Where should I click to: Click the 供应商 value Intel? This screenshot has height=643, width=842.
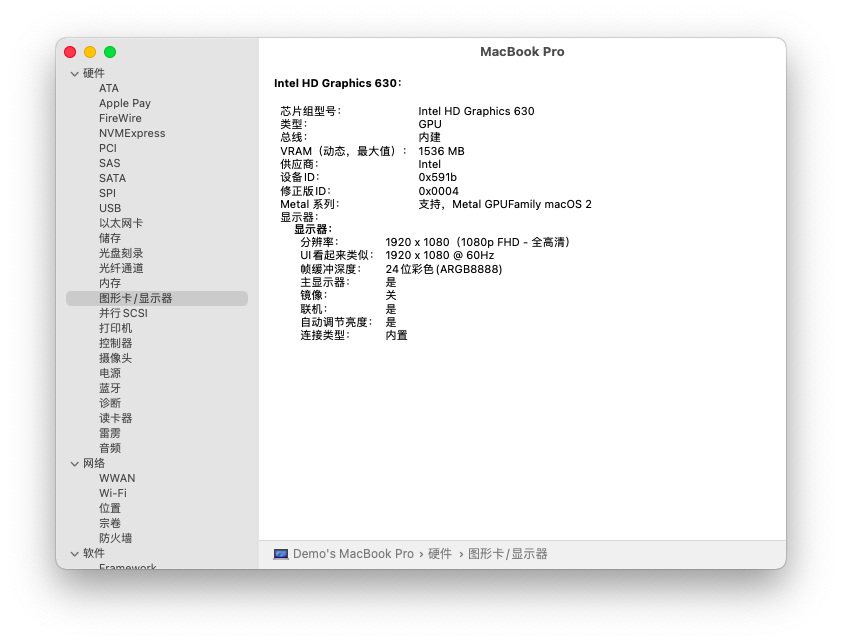430,164
